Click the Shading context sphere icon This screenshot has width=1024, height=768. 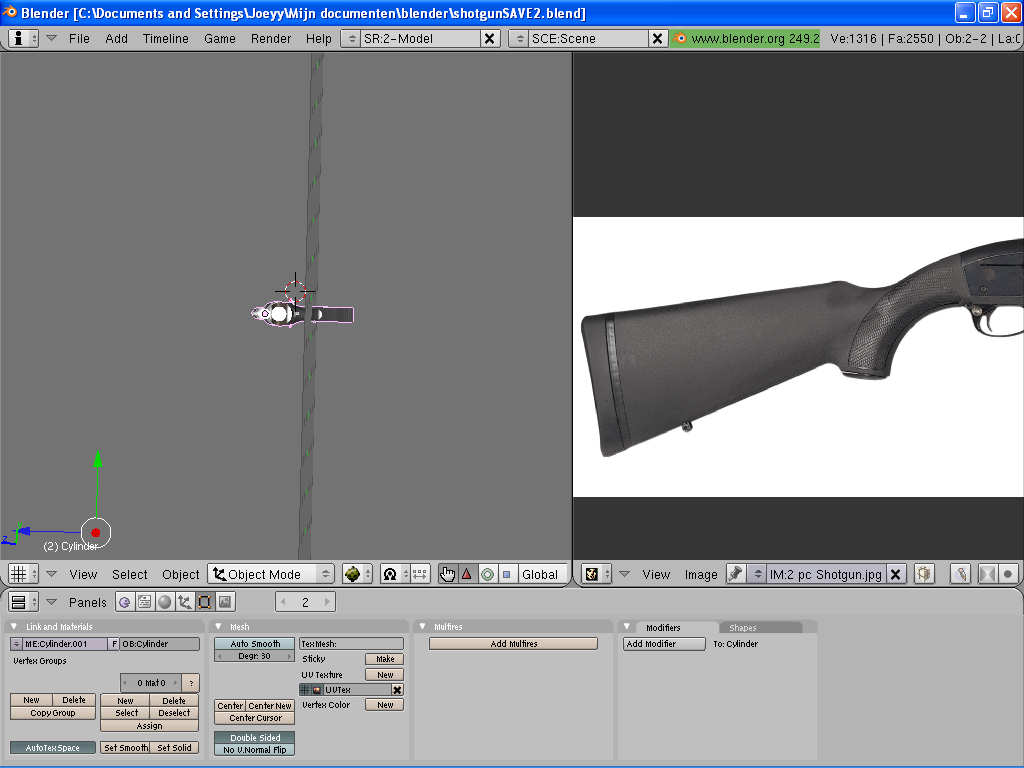click(x=164, y=602)
